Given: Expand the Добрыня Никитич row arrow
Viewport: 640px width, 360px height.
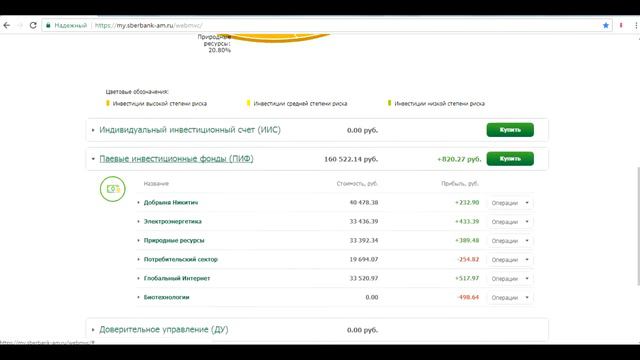Looking at the screenshot, I should point(138,202).
